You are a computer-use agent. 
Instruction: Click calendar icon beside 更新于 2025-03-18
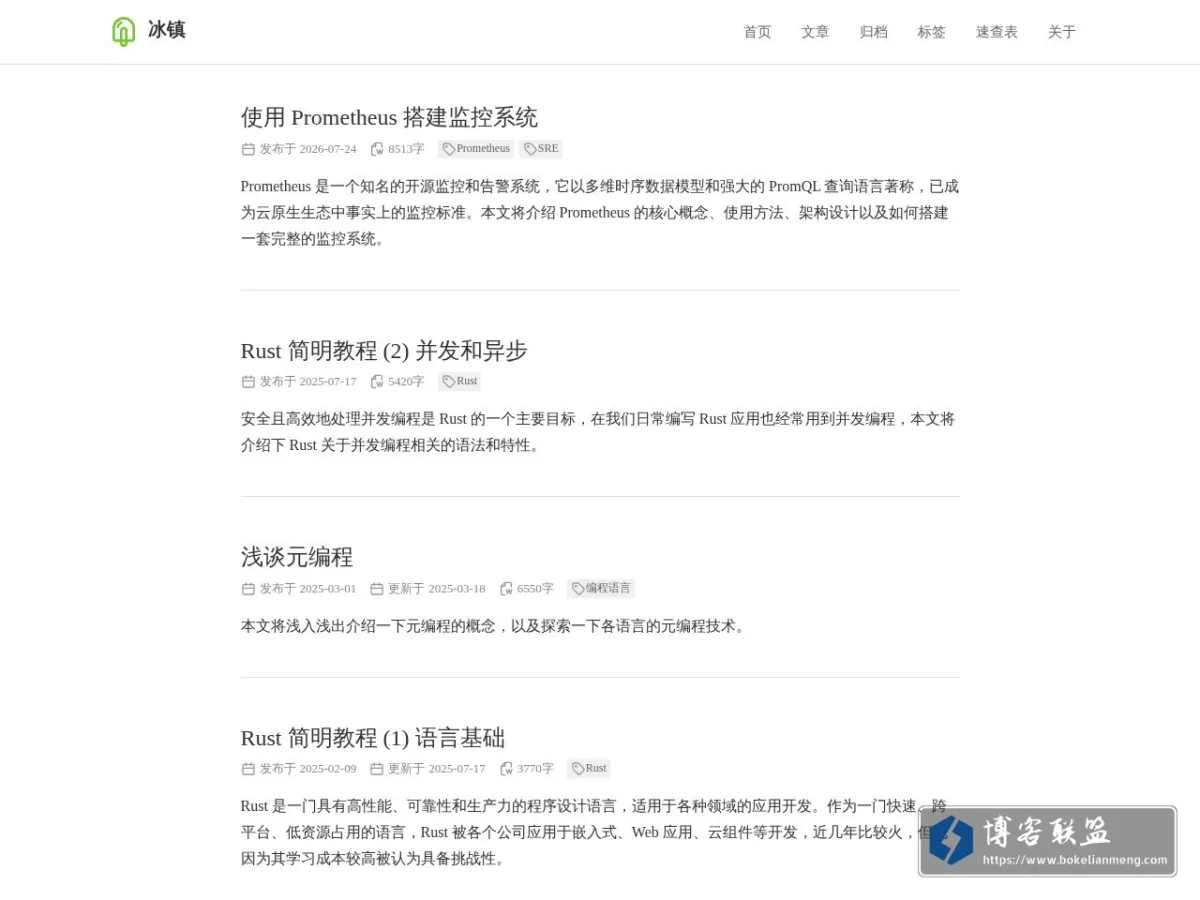377,588
